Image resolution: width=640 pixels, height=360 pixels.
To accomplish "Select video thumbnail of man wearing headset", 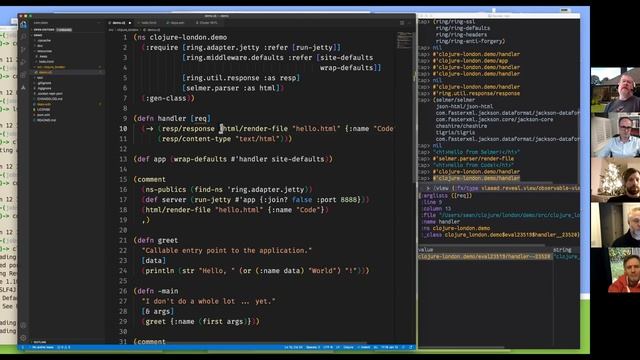I will (616, 90).
